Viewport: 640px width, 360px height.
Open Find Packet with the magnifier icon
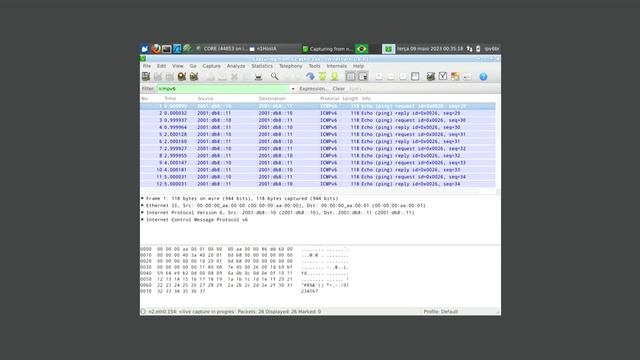[274, 76]
